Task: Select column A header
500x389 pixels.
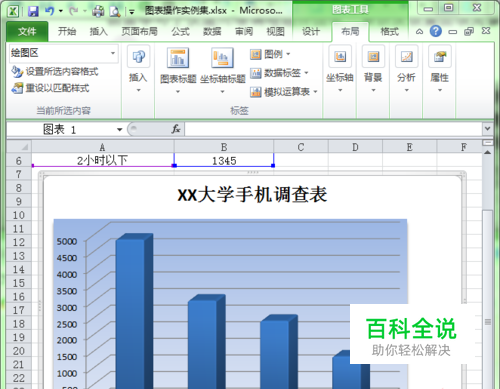Action: click(x=103, y=147)
